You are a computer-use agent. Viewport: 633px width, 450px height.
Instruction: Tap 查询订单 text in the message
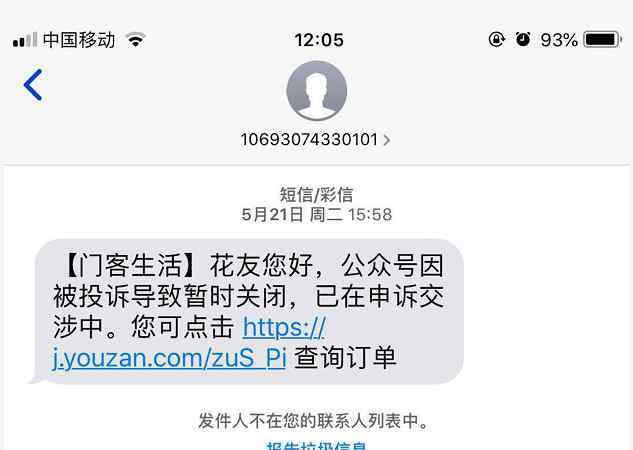click(345, 358)
